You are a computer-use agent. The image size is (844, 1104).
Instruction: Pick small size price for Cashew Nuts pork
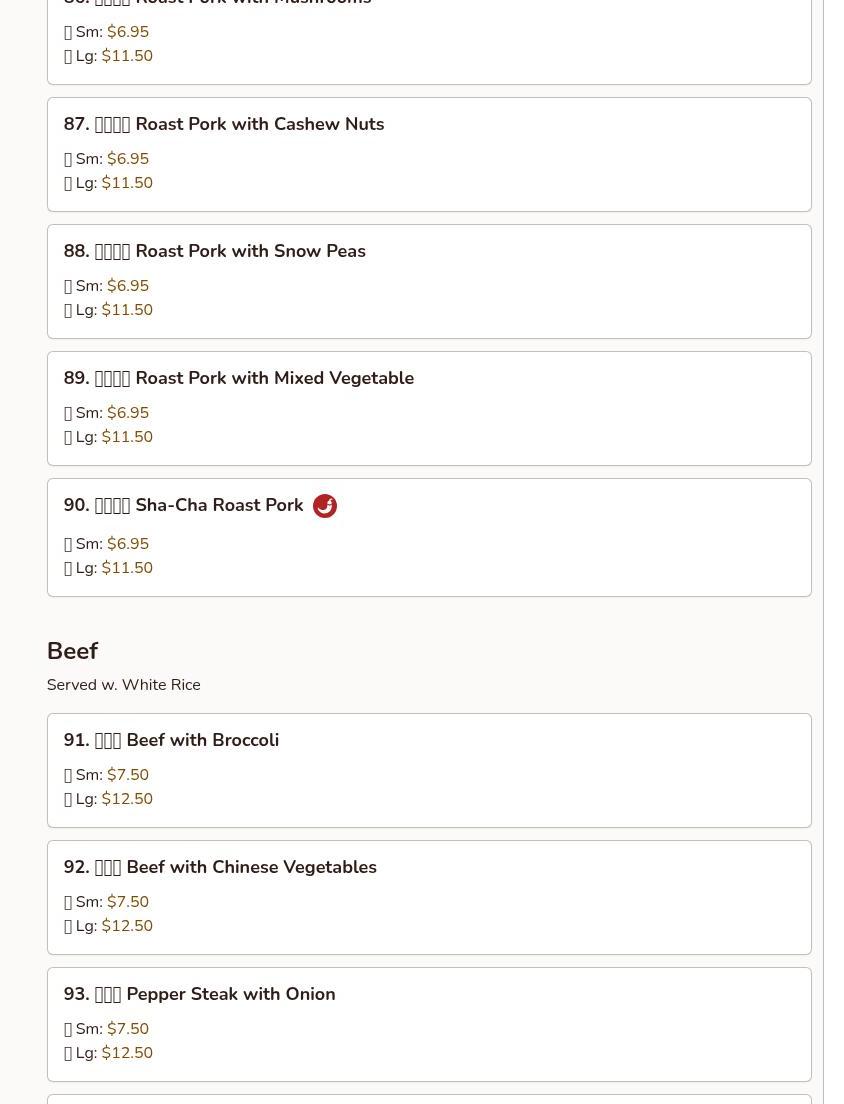[106, 158]
